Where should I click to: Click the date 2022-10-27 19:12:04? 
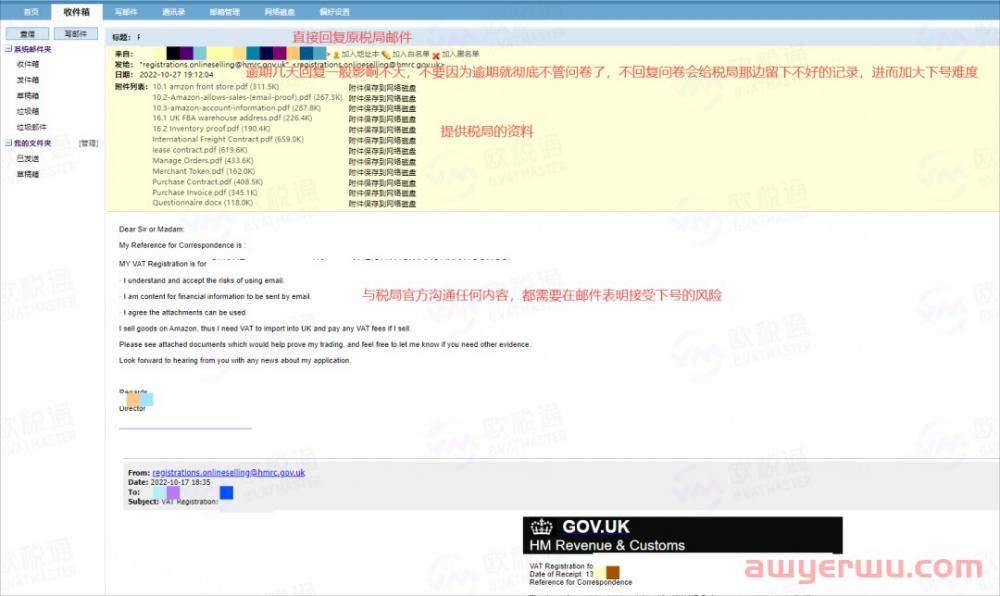pyautogui.click(x=176, y=75)
